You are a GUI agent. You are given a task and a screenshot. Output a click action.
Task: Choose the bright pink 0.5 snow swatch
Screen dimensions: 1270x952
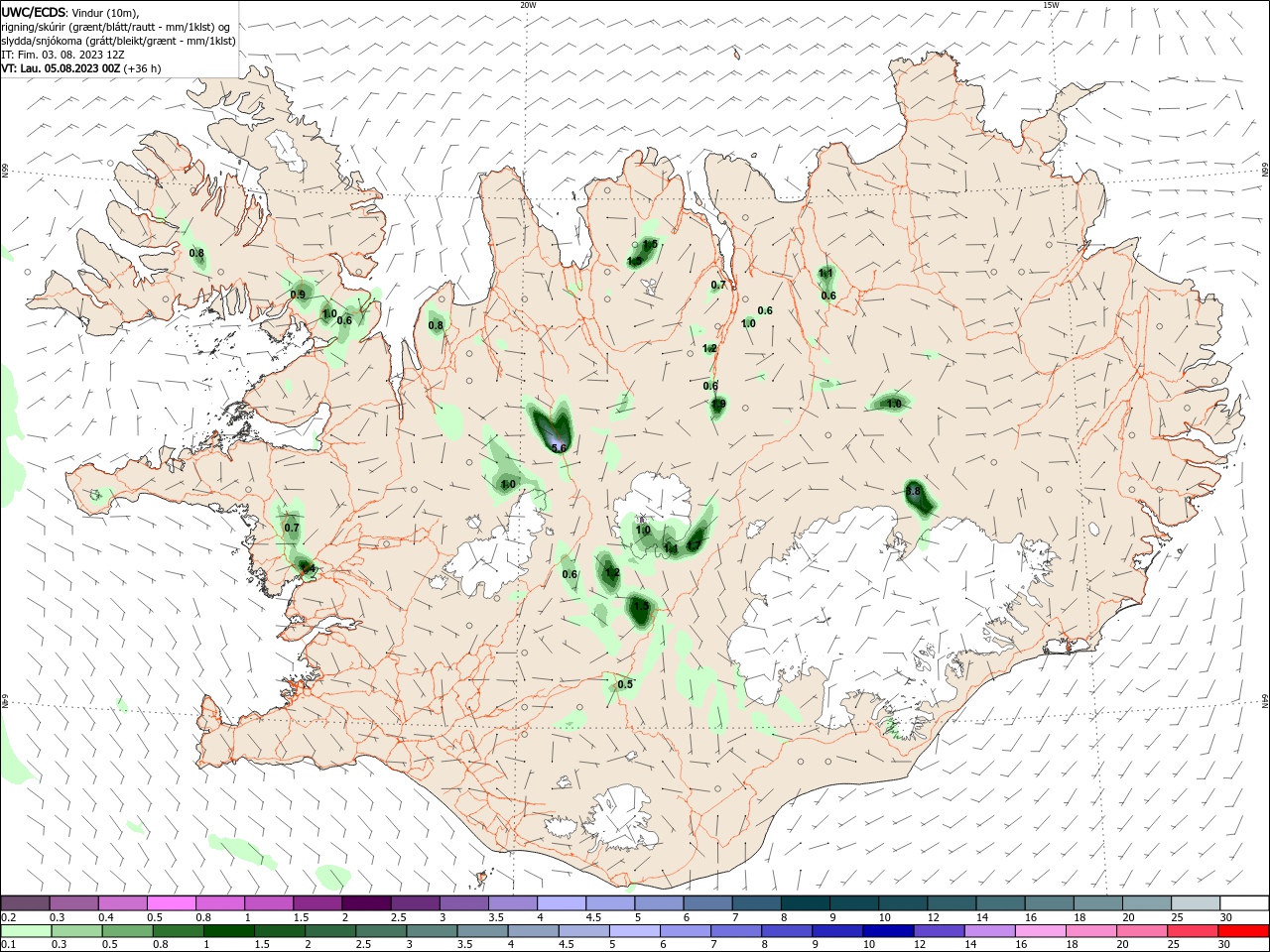click(172, 903)
